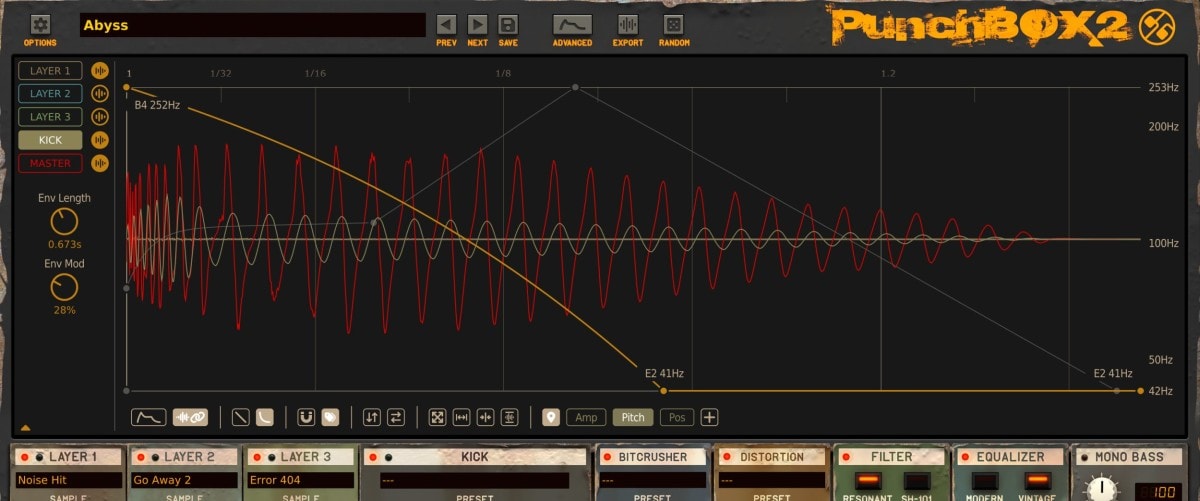
Task: Click the MONO BASS frequency knob
Action: pyautogui.click(x=1104, y=491)
